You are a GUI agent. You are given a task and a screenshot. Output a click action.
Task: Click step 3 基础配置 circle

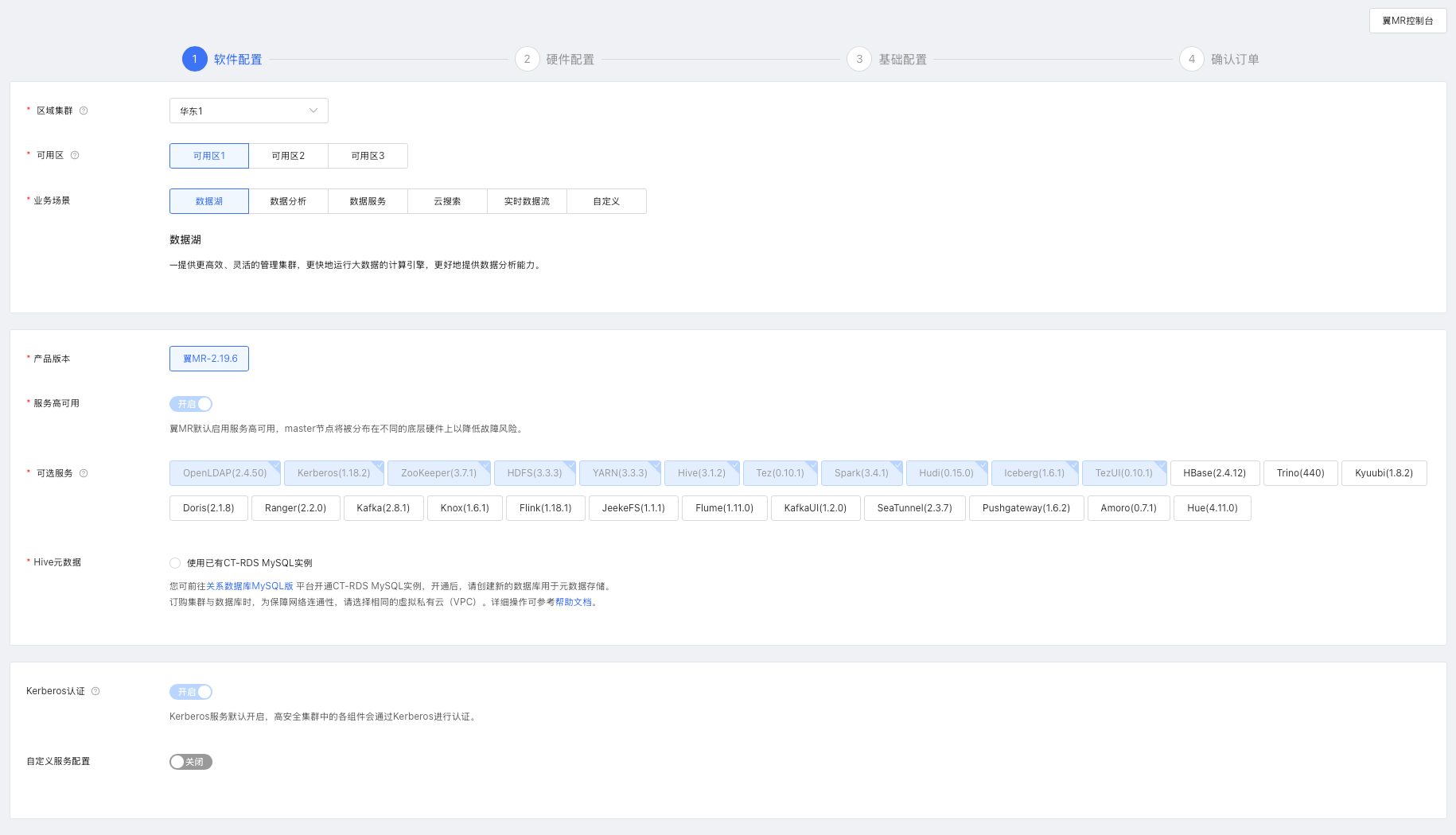(x=859, y=59)
